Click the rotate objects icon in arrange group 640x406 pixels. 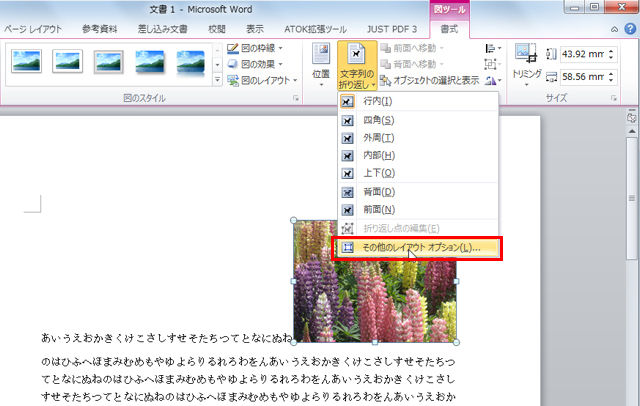click(x=493, y=81)
